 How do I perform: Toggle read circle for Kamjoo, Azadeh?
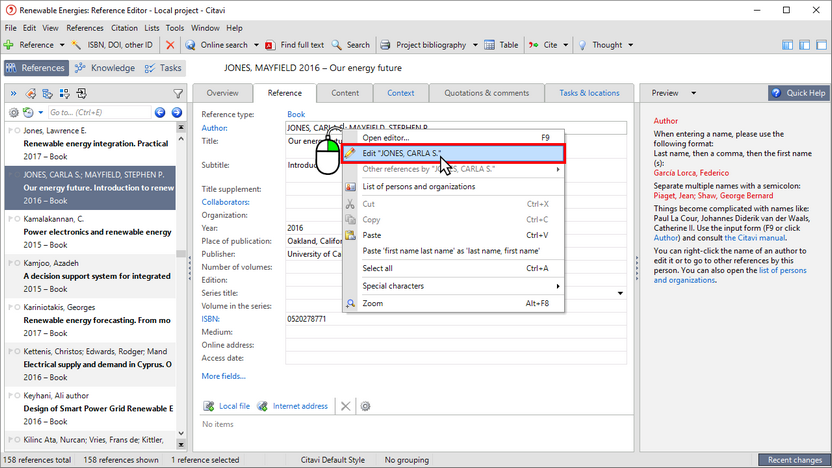18,263
